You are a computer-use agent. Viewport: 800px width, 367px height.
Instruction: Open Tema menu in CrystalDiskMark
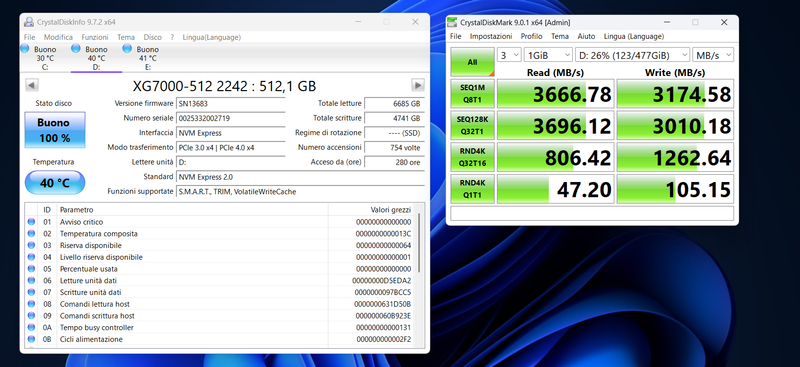560,36
